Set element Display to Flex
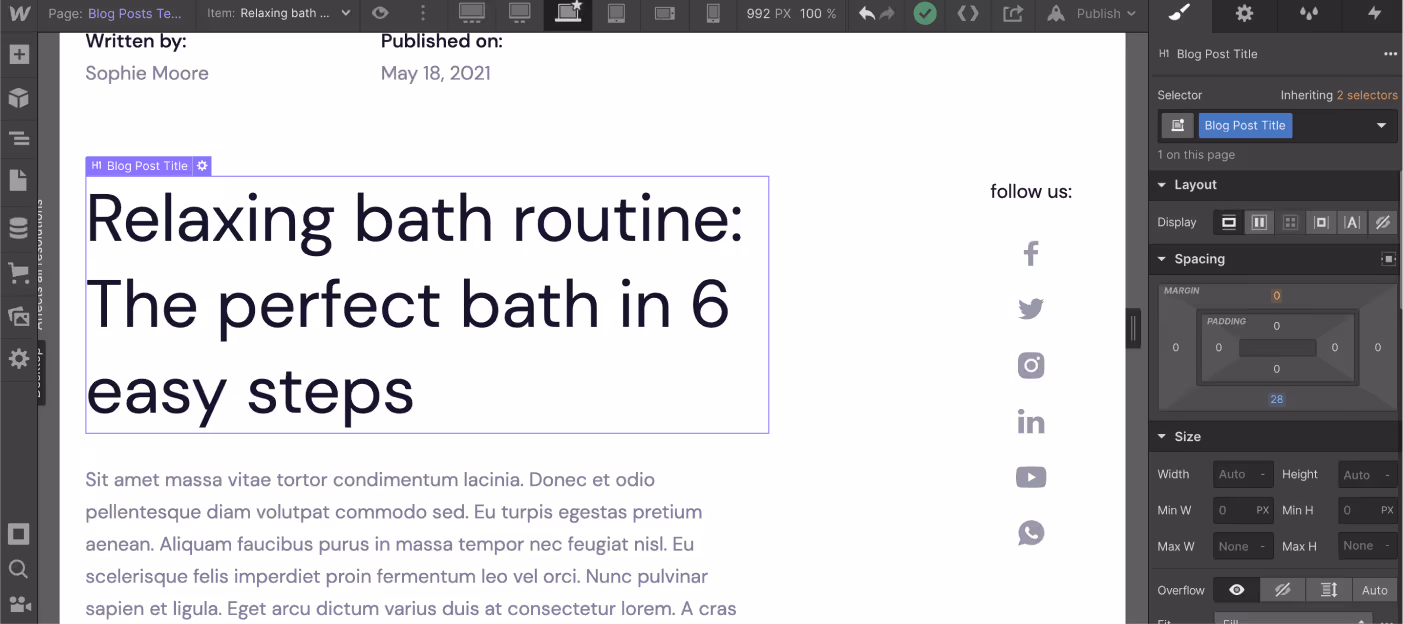Image resolution: width=1403 pixels, height=624 pixels. (x=1259, y=222)
